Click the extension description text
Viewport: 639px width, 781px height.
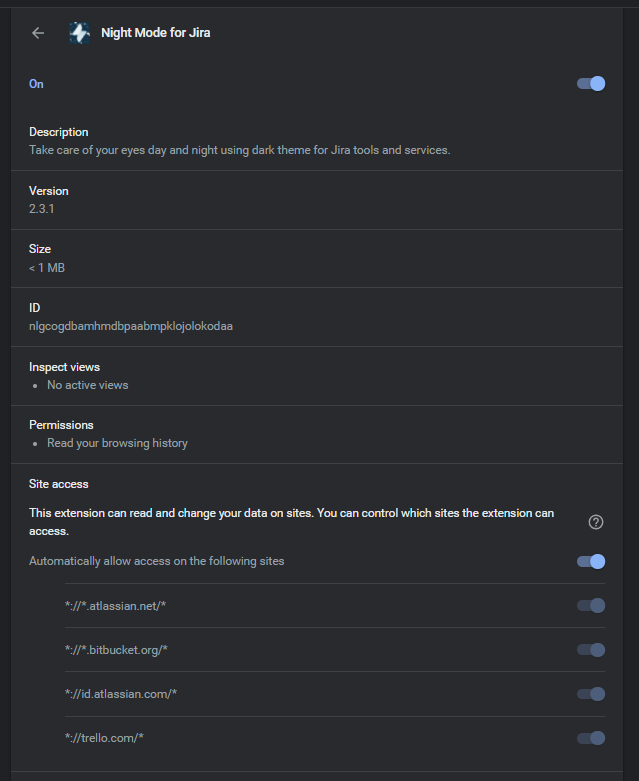click(x=240, y=150)
